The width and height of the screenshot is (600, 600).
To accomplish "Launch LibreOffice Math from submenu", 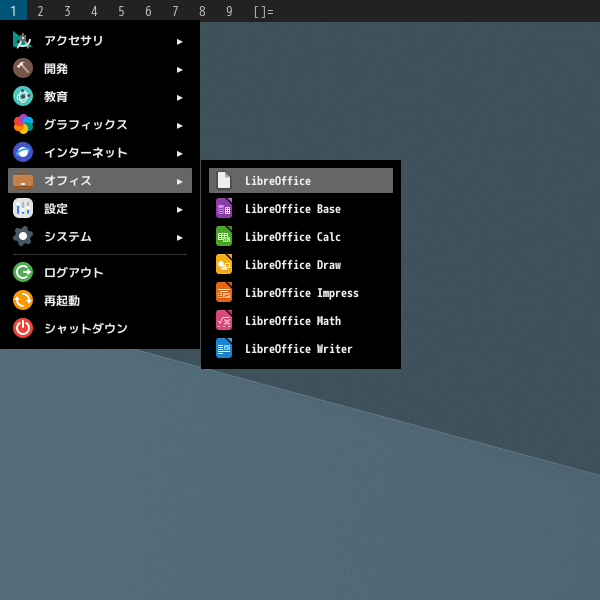I will pos(301,320).
